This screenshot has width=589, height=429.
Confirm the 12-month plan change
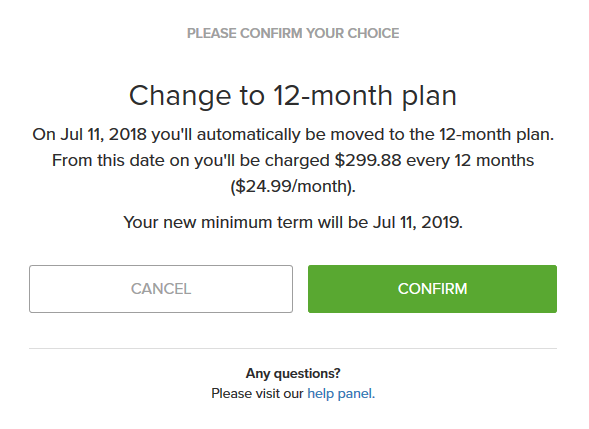click(432, 289)
